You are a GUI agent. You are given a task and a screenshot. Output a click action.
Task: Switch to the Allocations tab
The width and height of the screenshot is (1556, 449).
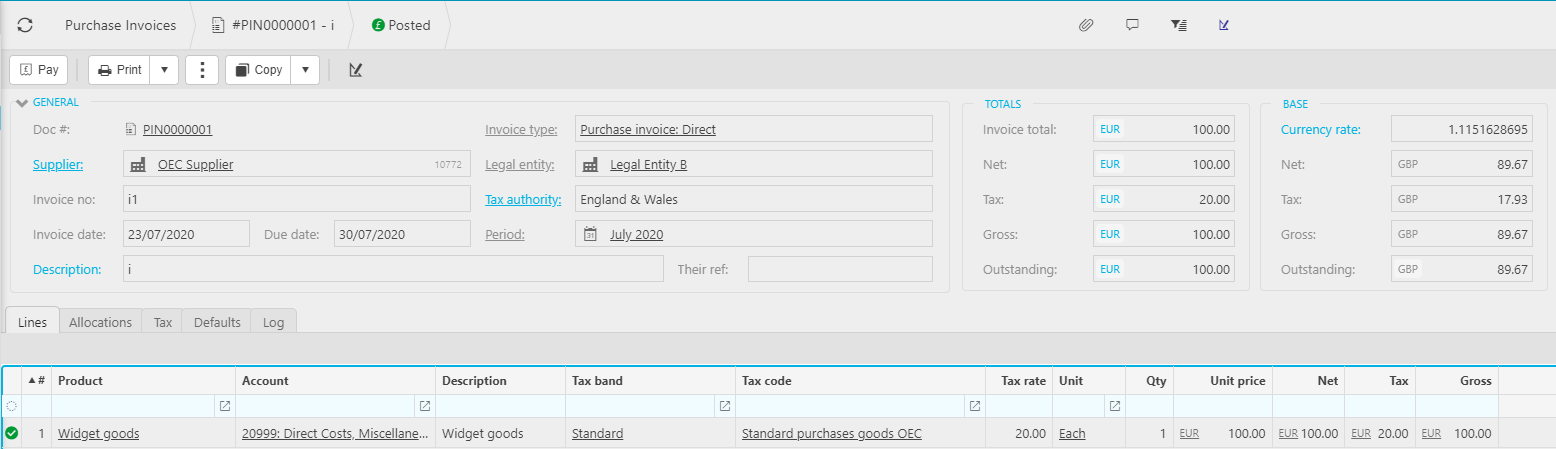pyautogui.click(x=100, y=322)
